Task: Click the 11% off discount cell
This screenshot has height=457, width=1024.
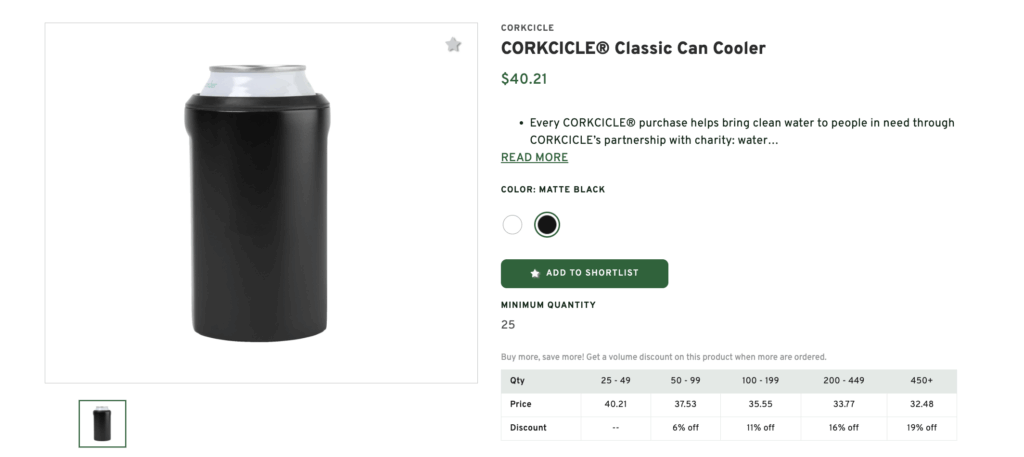Action: coord(760,428)
